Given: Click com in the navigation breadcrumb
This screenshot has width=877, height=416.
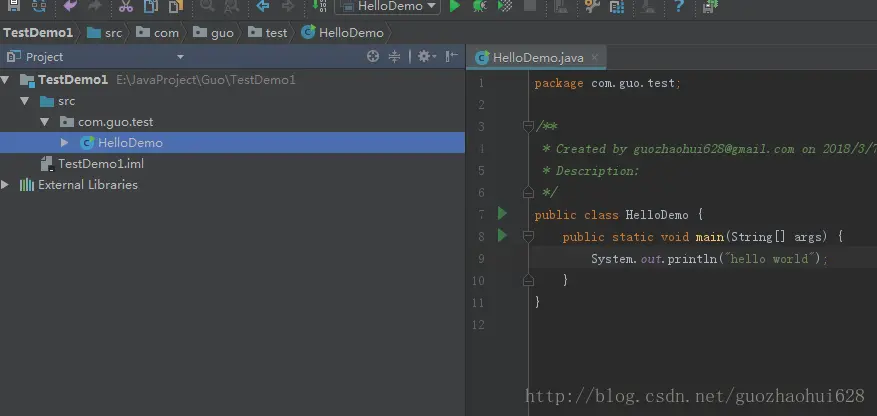Looking at the screenshot, I should point(158,33).
